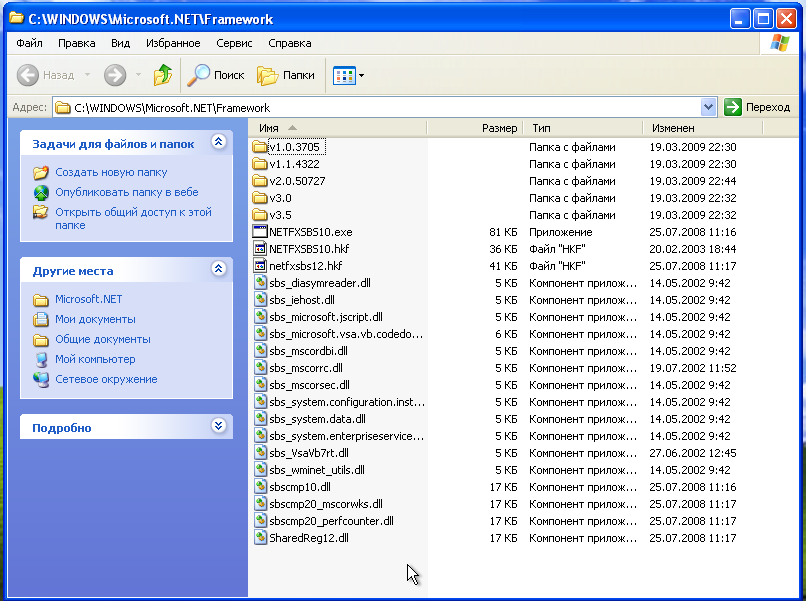Open the Сервис menu
The width and height of the screenshot is (806, 601).
234,43
